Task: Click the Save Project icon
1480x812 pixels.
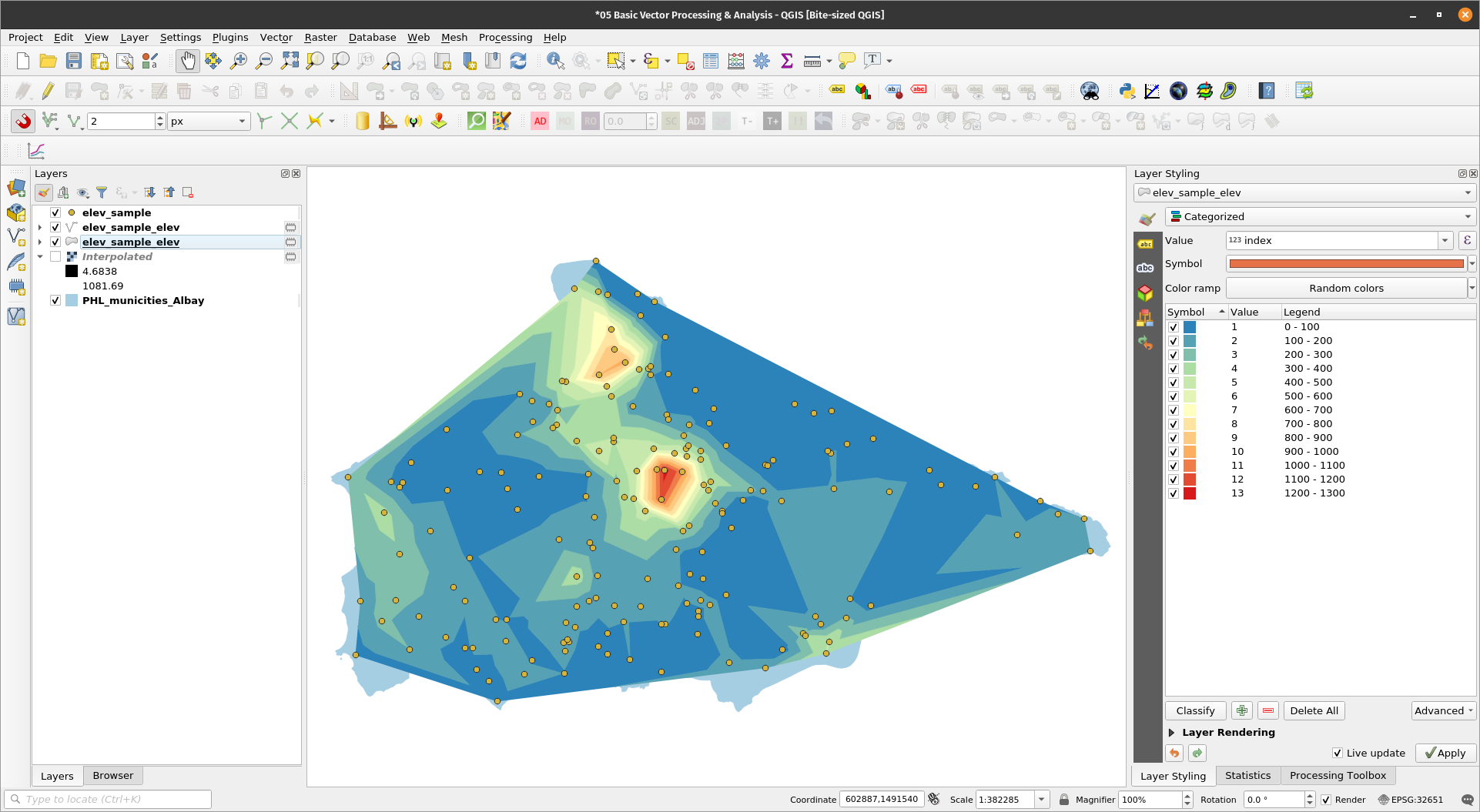Action: [74, 61]
